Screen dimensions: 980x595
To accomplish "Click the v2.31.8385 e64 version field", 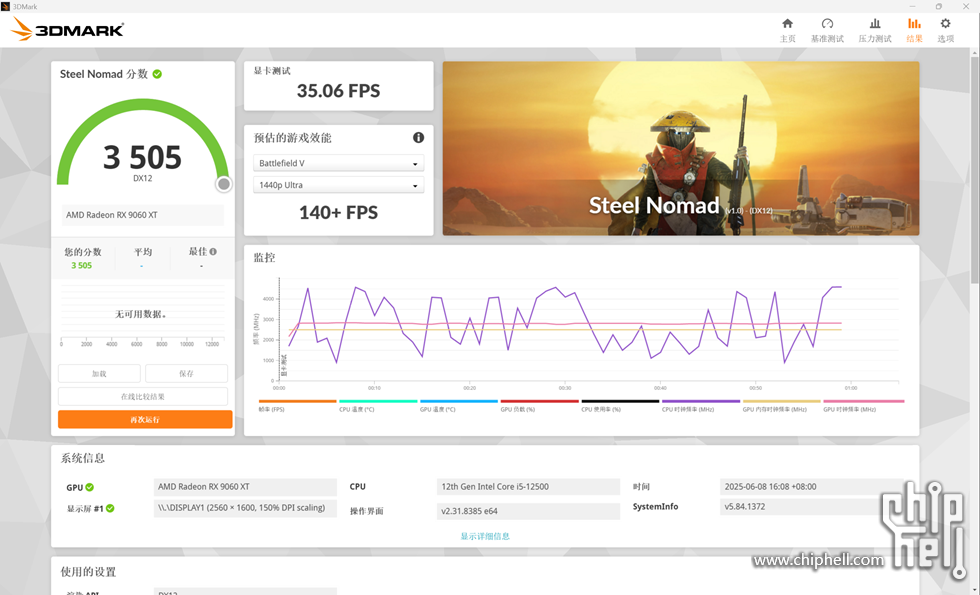I will coord(528,511).
